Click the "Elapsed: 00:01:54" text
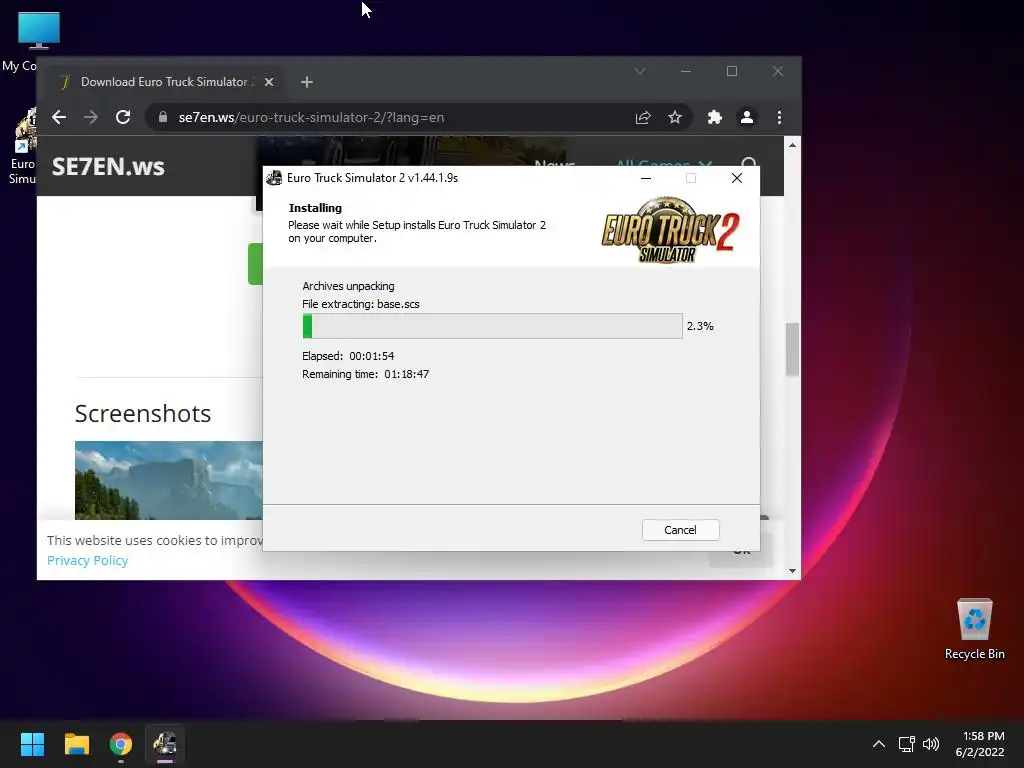1024x768 pixels. 348,356
